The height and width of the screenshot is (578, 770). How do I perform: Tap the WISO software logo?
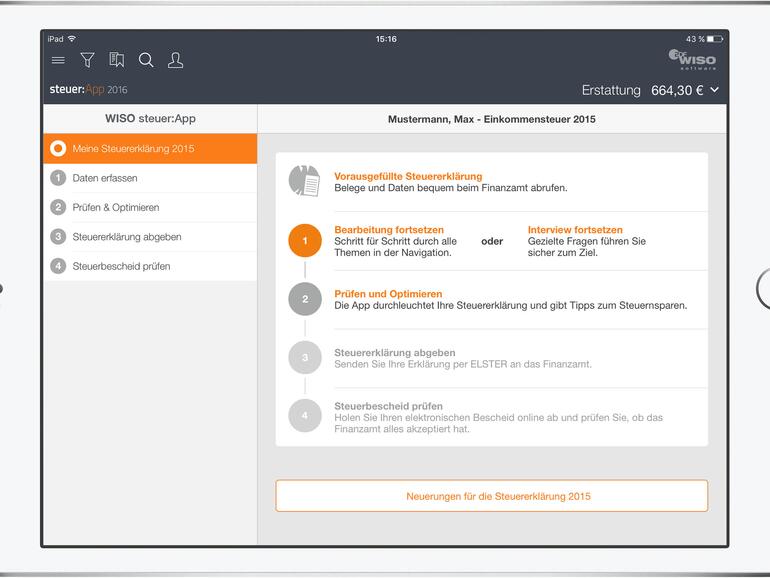tap(693, 59)
